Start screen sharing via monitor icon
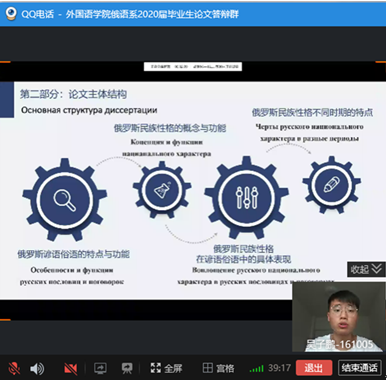The image size is (387, 380). [100, 368]
